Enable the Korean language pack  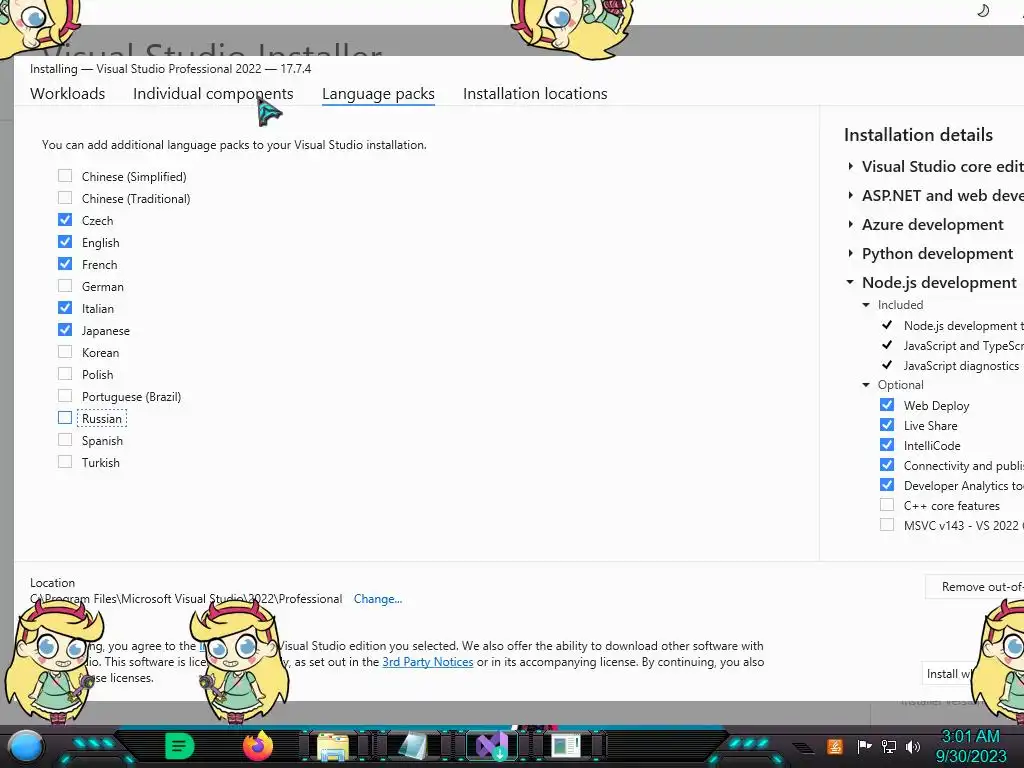65,352
